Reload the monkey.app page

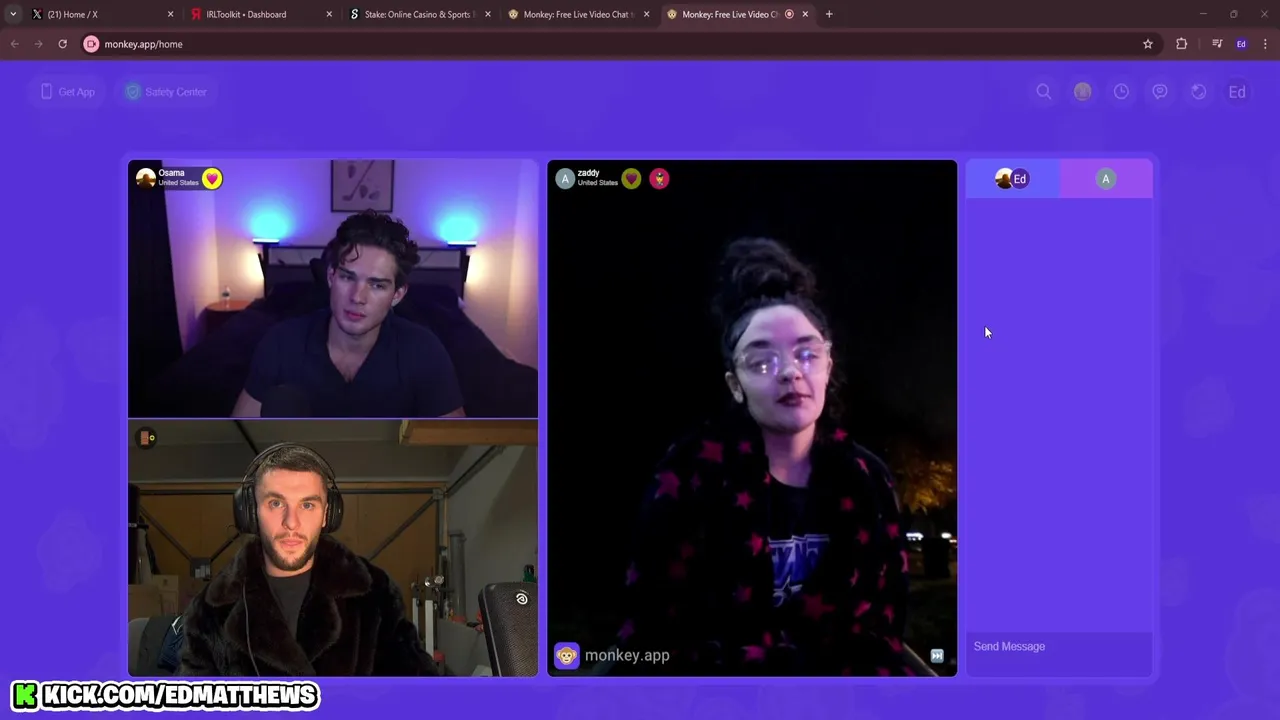tap(62, 44)
